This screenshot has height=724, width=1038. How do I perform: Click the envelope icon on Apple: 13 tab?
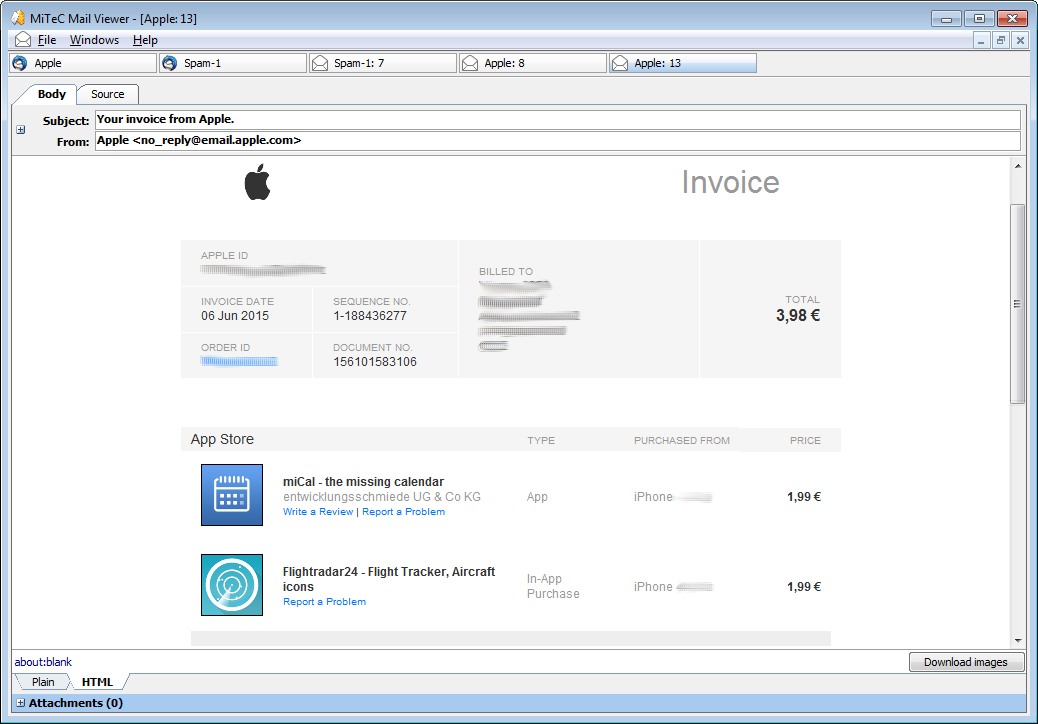(x=620, y=63)
